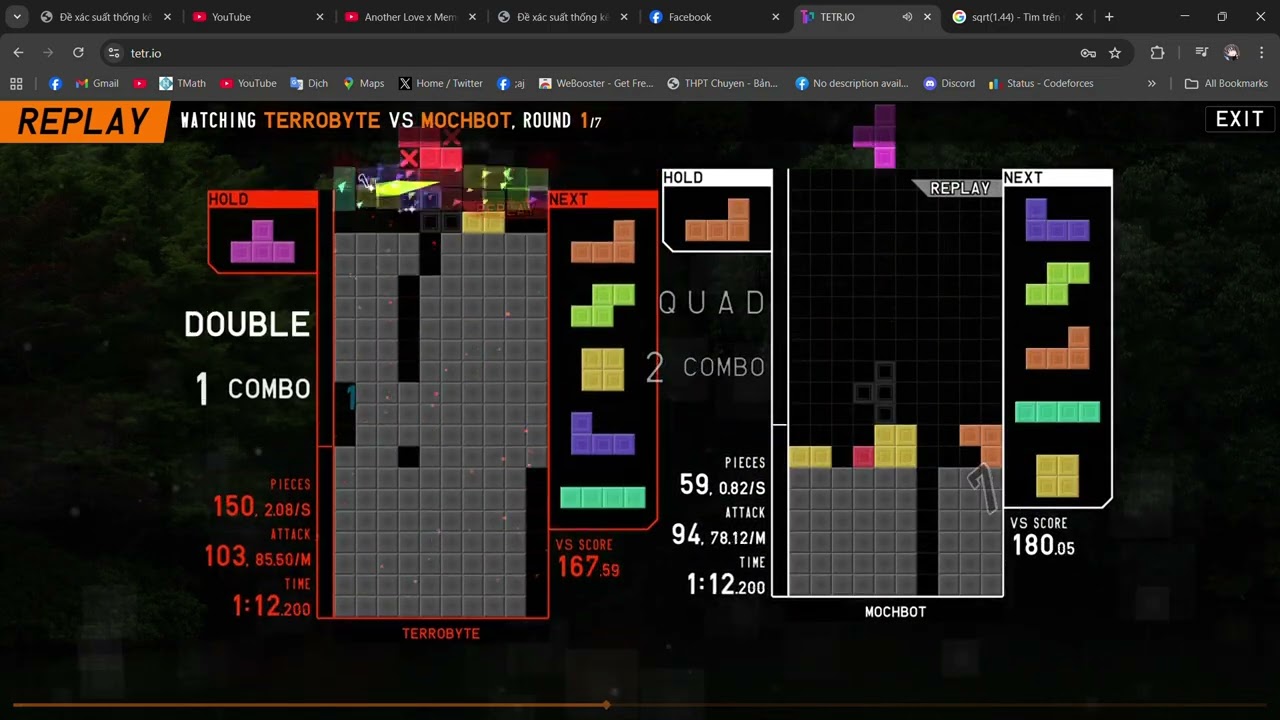
Task: Close the Another Love x Mem tab
Action: (x=472, y=17)
